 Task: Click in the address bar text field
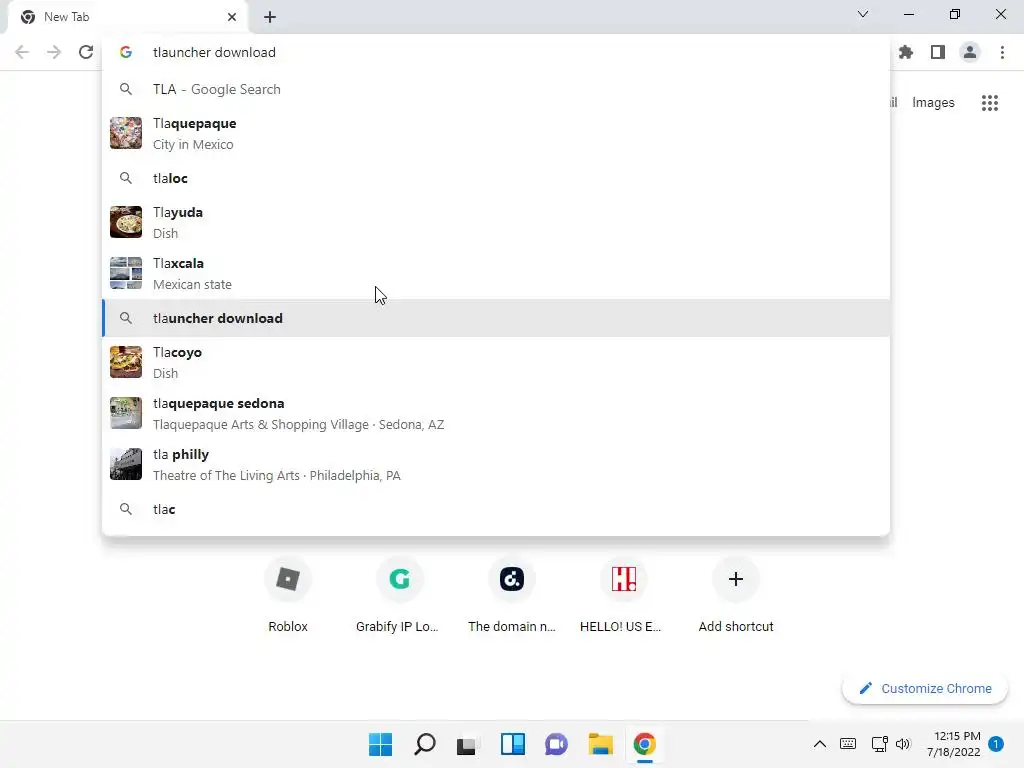coord(496,52)
